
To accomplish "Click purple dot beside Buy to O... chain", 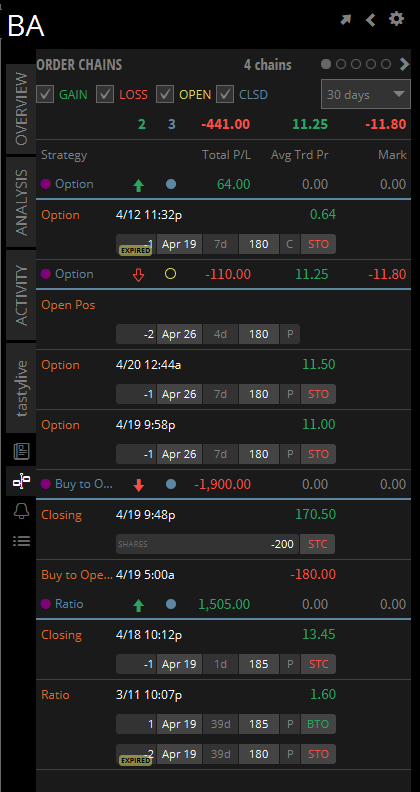I will click(46, 484).
